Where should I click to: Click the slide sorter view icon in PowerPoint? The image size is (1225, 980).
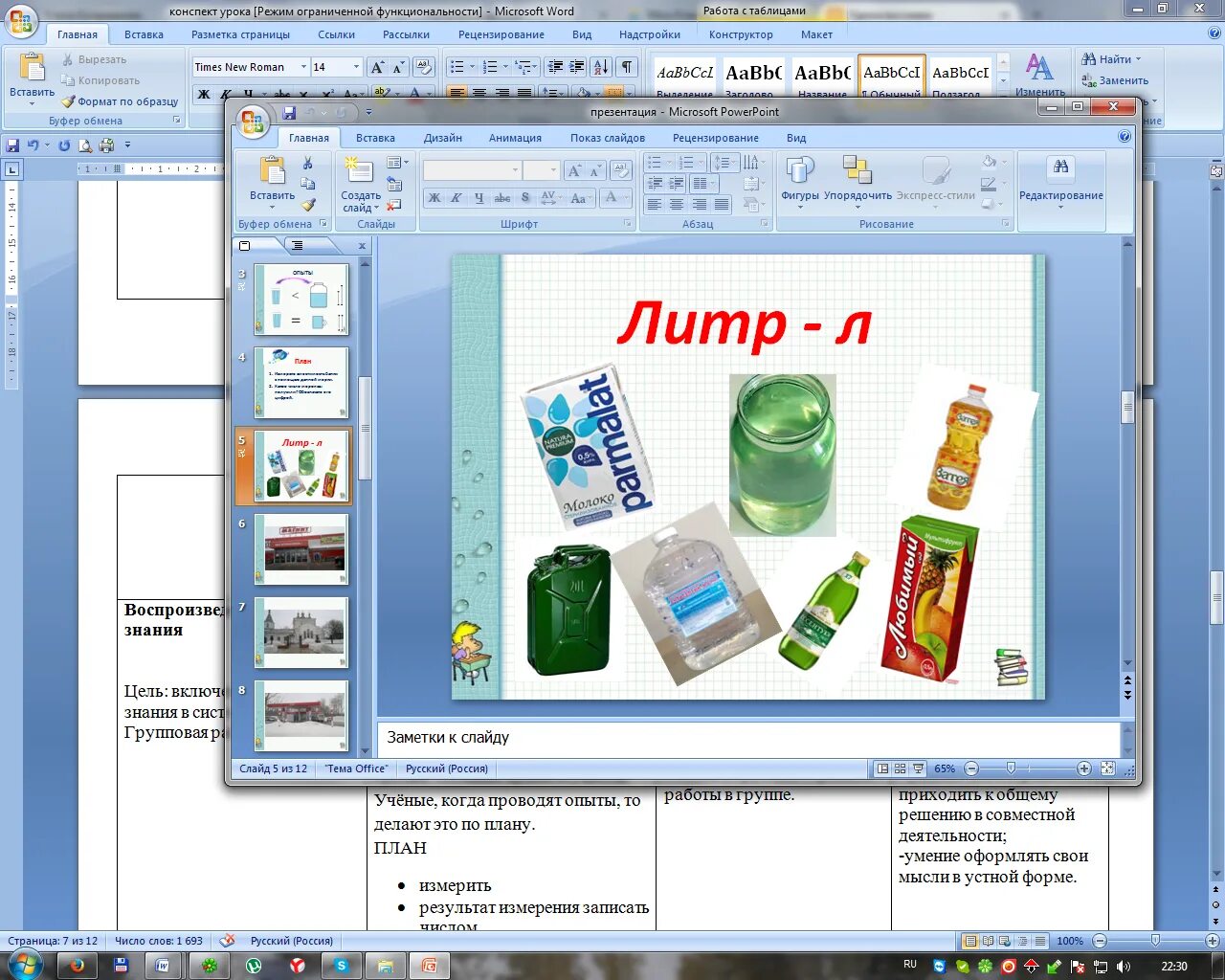click(x=901, y=768)
